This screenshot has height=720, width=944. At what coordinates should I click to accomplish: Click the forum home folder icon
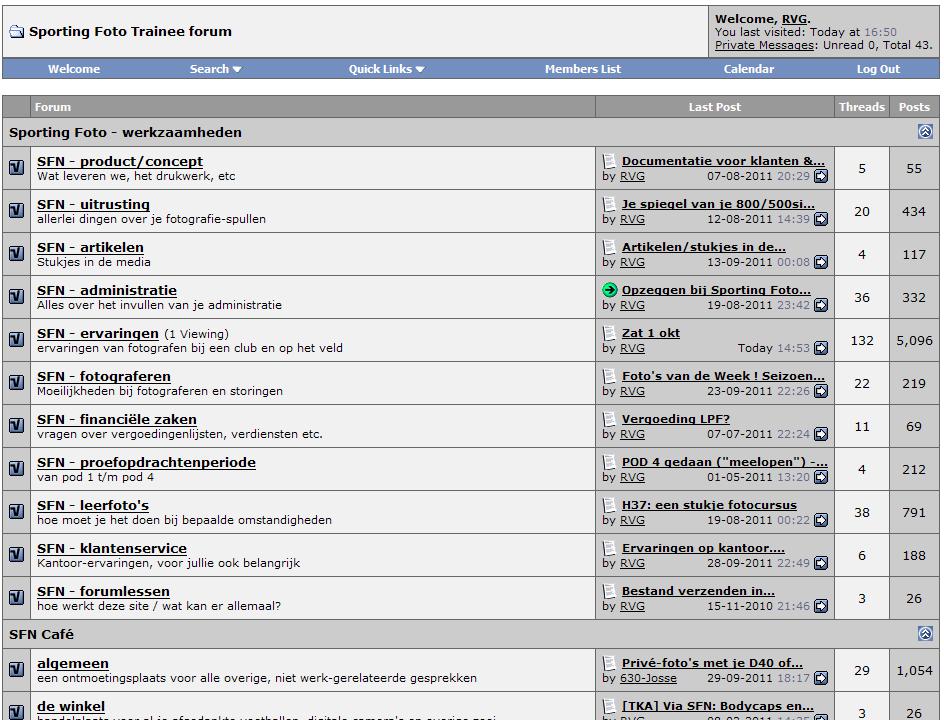pyautogui.click(x=16, y=32)
